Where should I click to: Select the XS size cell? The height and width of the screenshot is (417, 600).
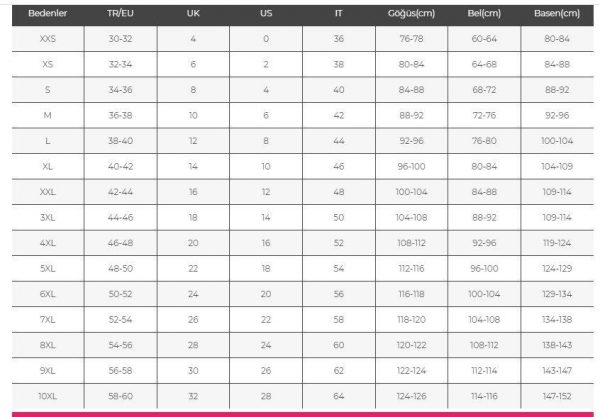47,64
